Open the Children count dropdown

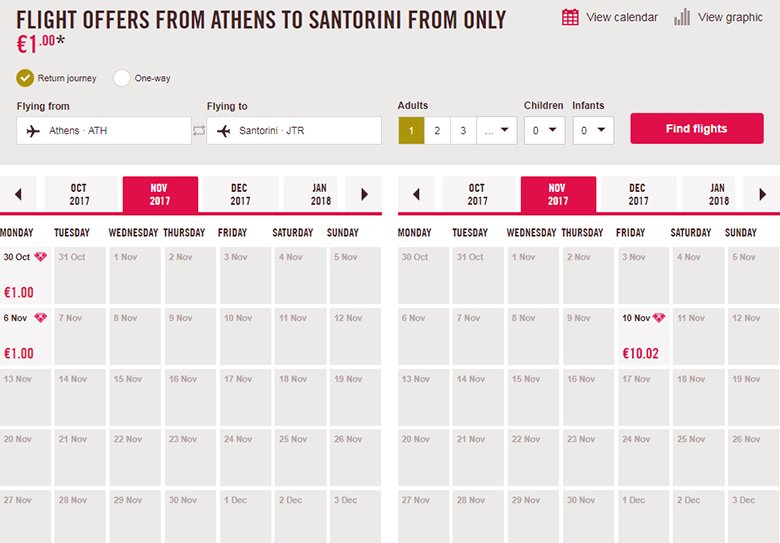[x=545, y=130]
